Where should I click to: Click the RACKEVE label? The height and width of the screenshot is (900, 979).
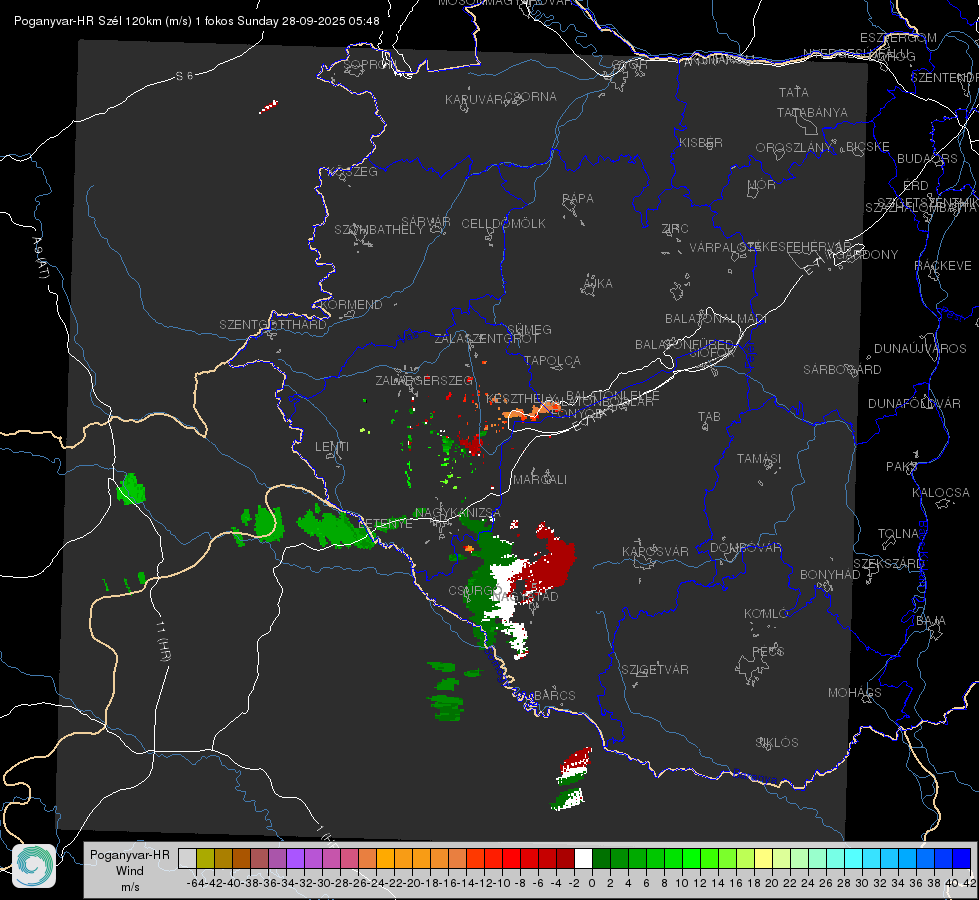(x=943, y=266)
